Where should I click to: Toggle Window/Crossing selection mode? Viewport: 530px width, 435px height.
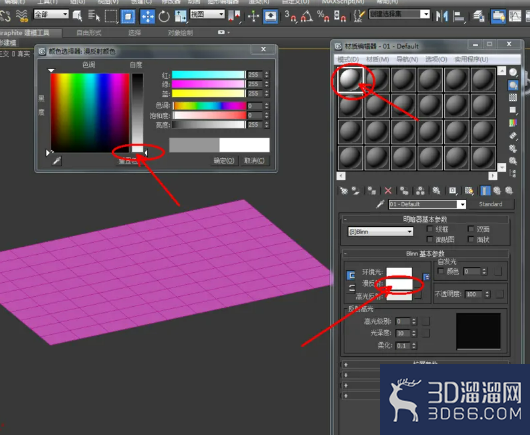tap(128, 16)
